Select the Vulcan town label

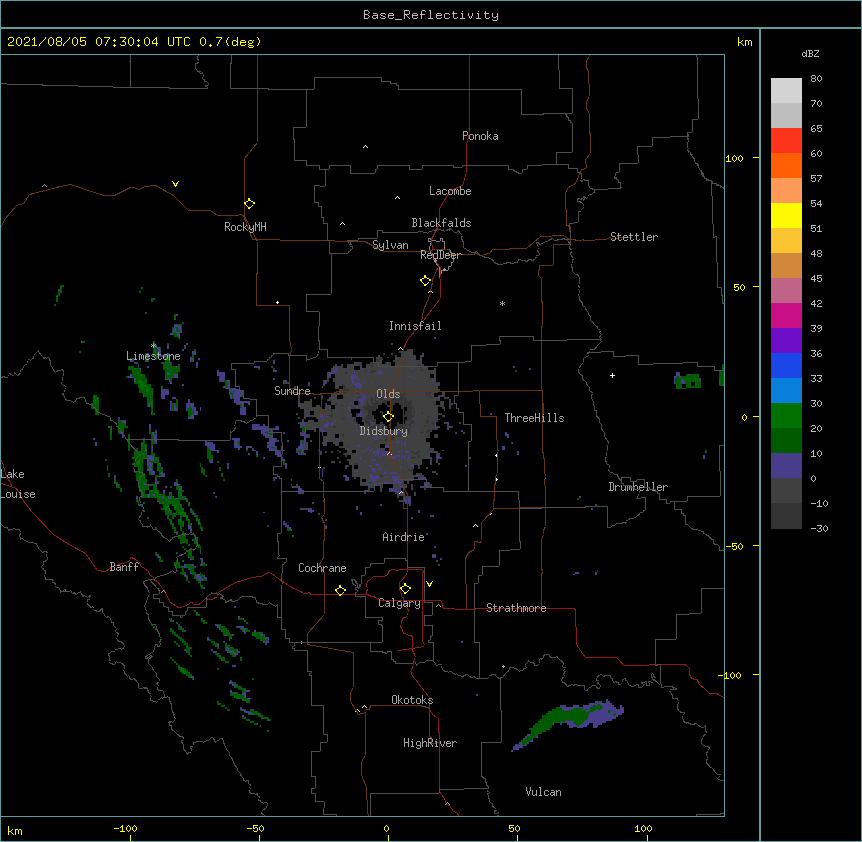coord(543,792)
